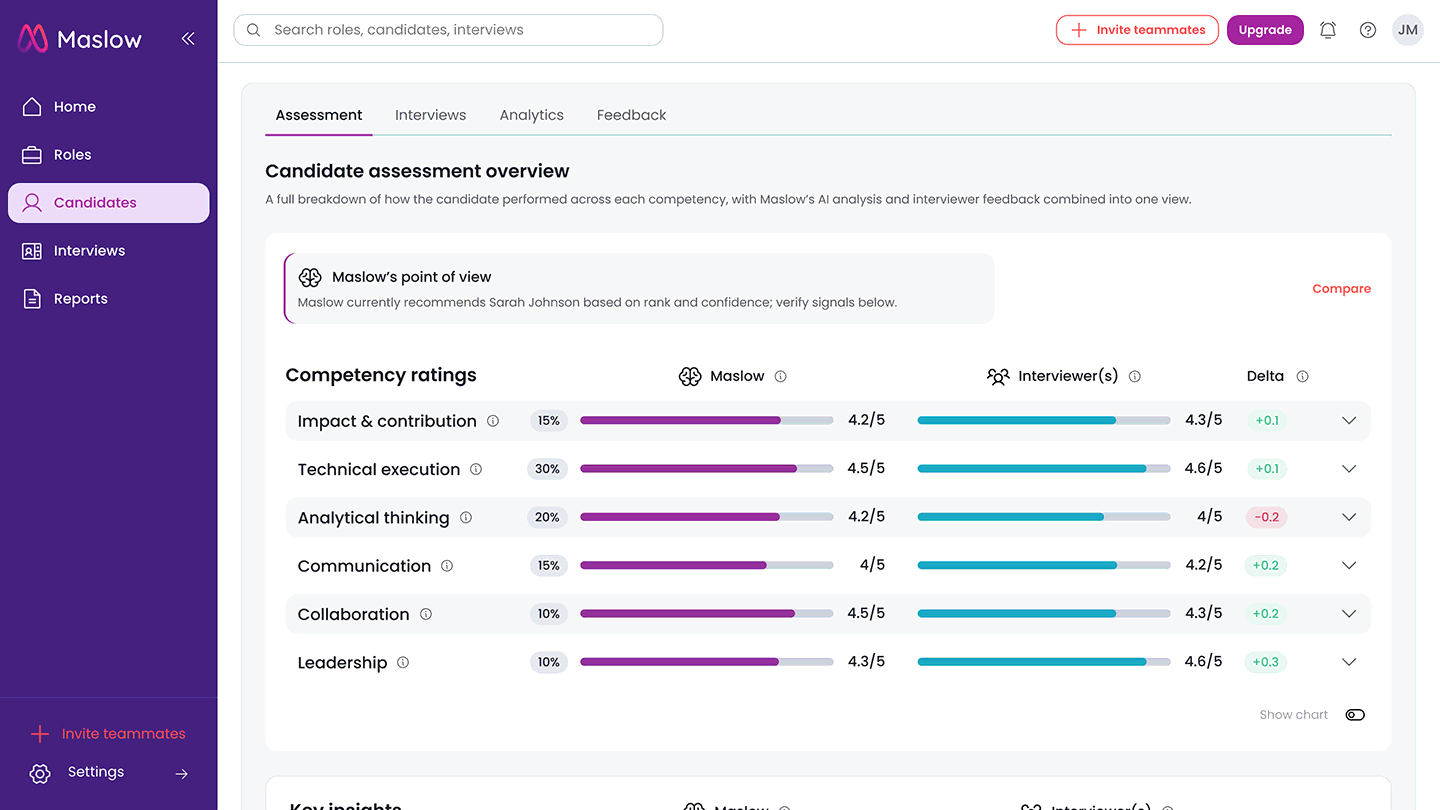Expand the Technical execution row

point(1349,469)
